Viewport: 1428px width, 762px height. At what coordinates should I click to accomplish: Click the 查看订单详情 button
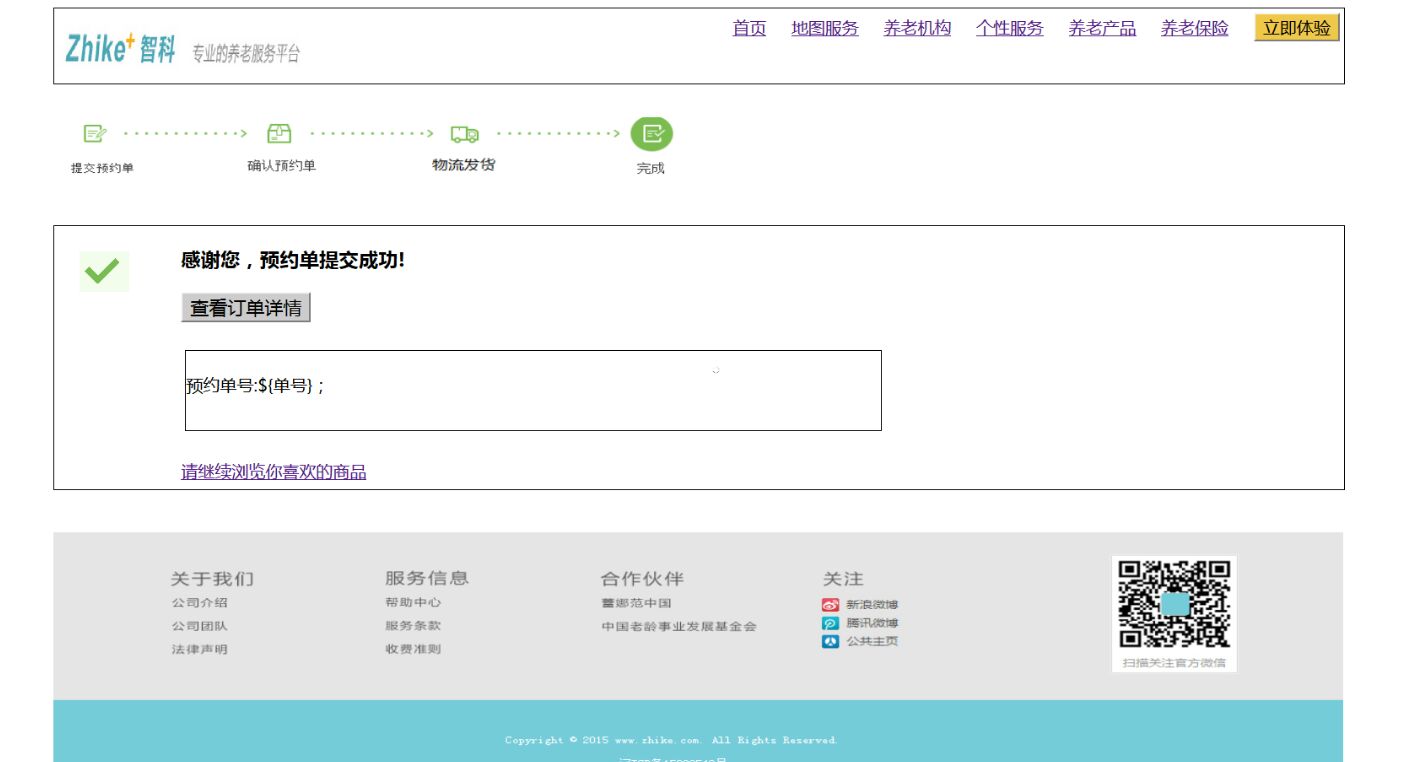point(246,308)
